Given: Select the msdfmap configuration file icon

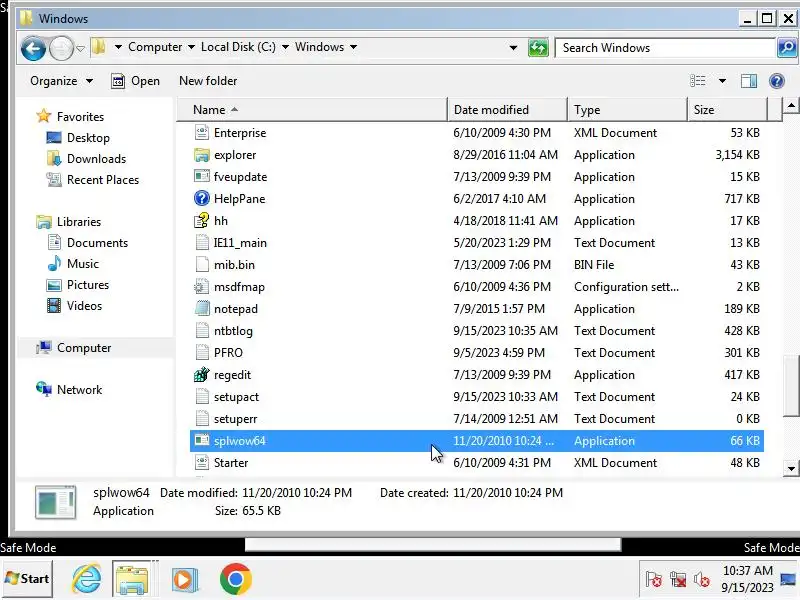Looking at the screenshot, I should pyautogui.click(x=202, y=286).
